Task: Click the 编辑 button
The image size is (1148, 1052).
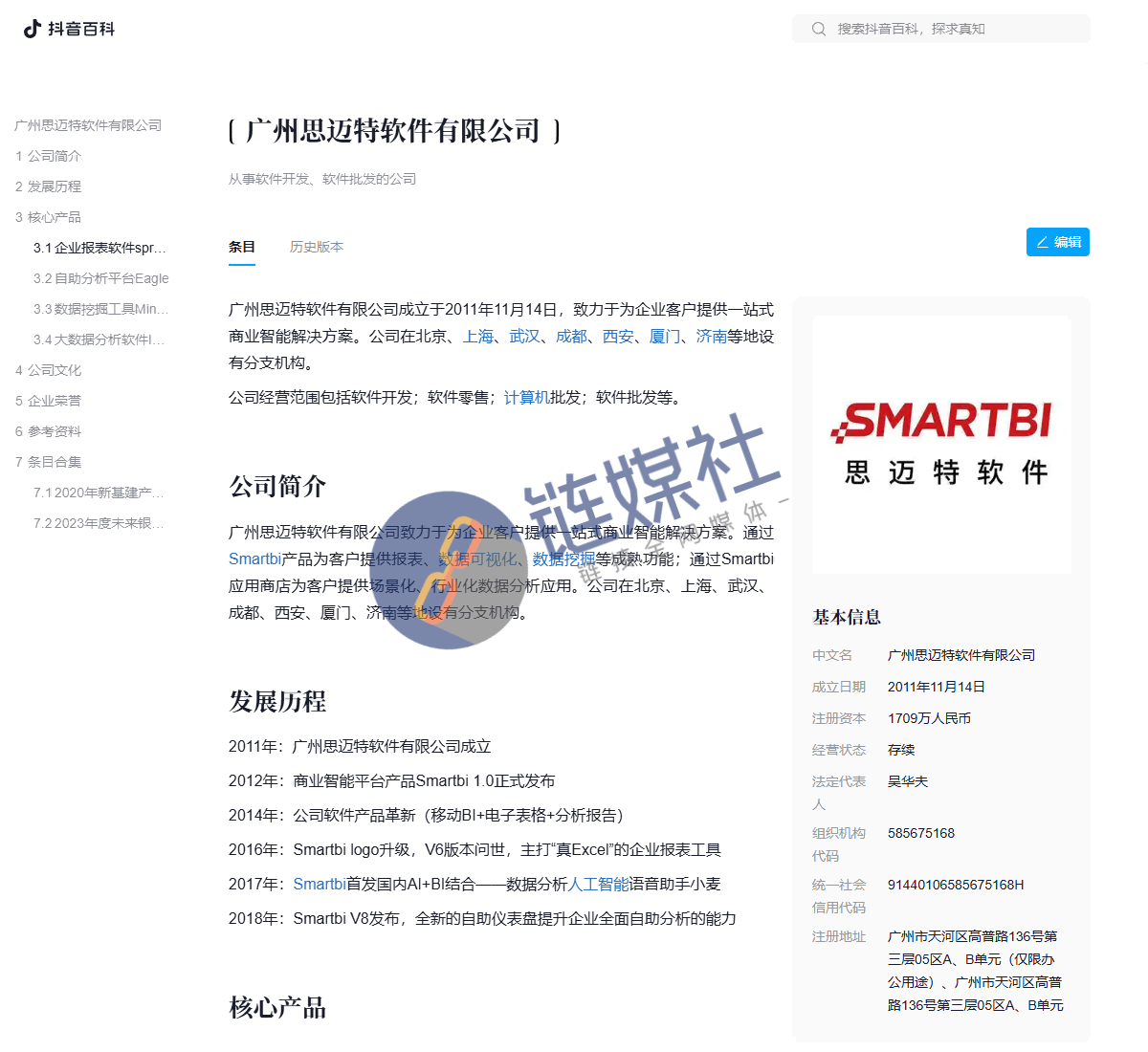Action: [1058, 241]
